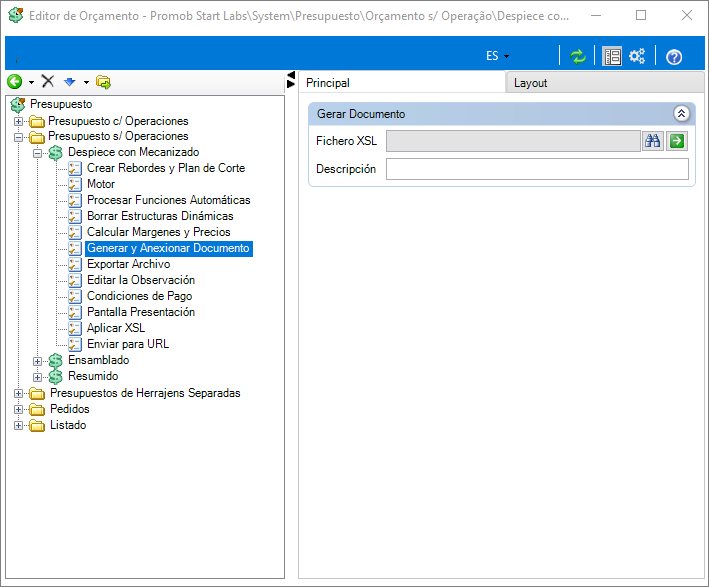
Task: Select Presupuesto c/ Operaciones
Action: point(118,121)
